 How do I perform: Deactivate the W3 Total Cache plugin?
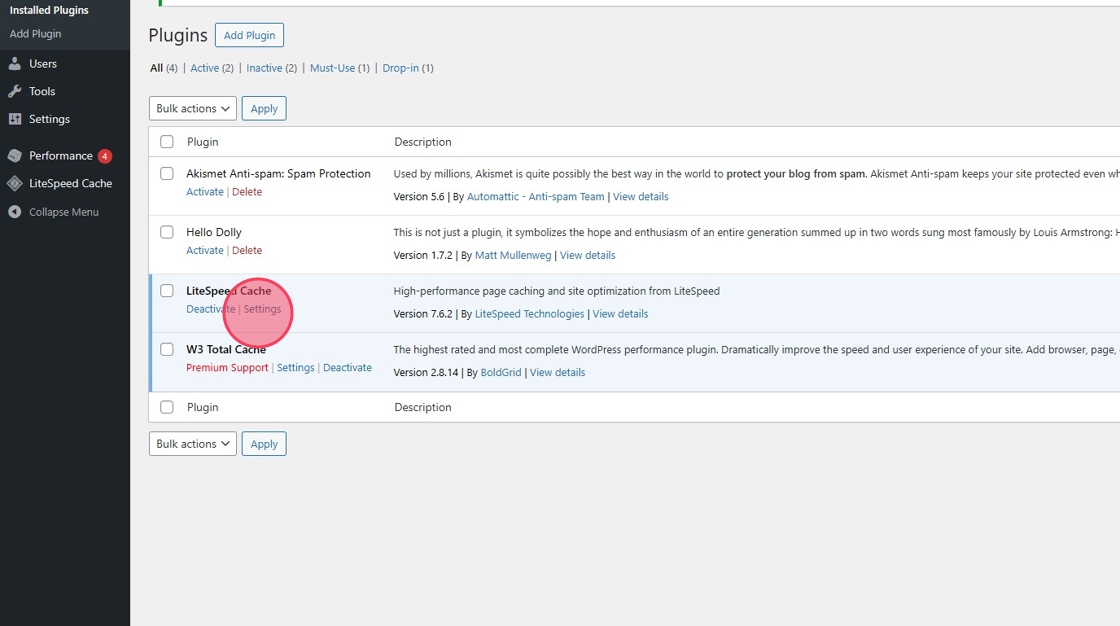point(347,368)
